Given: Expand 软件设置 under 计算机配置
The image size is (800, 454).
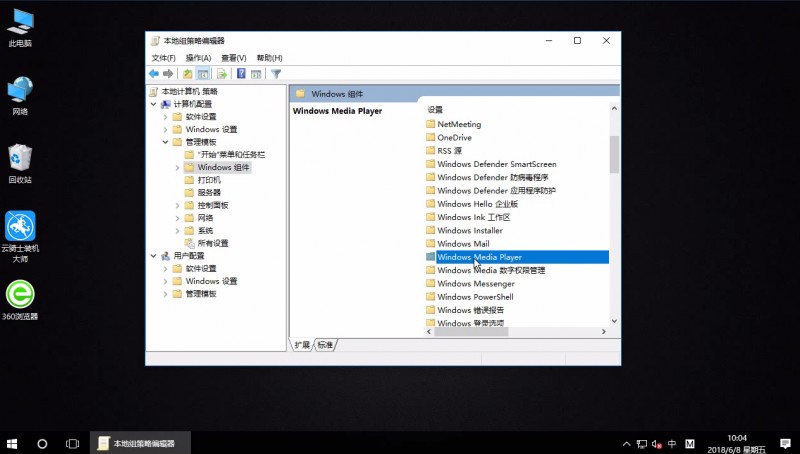Looking at the screenshot, I should pos(165,117).
